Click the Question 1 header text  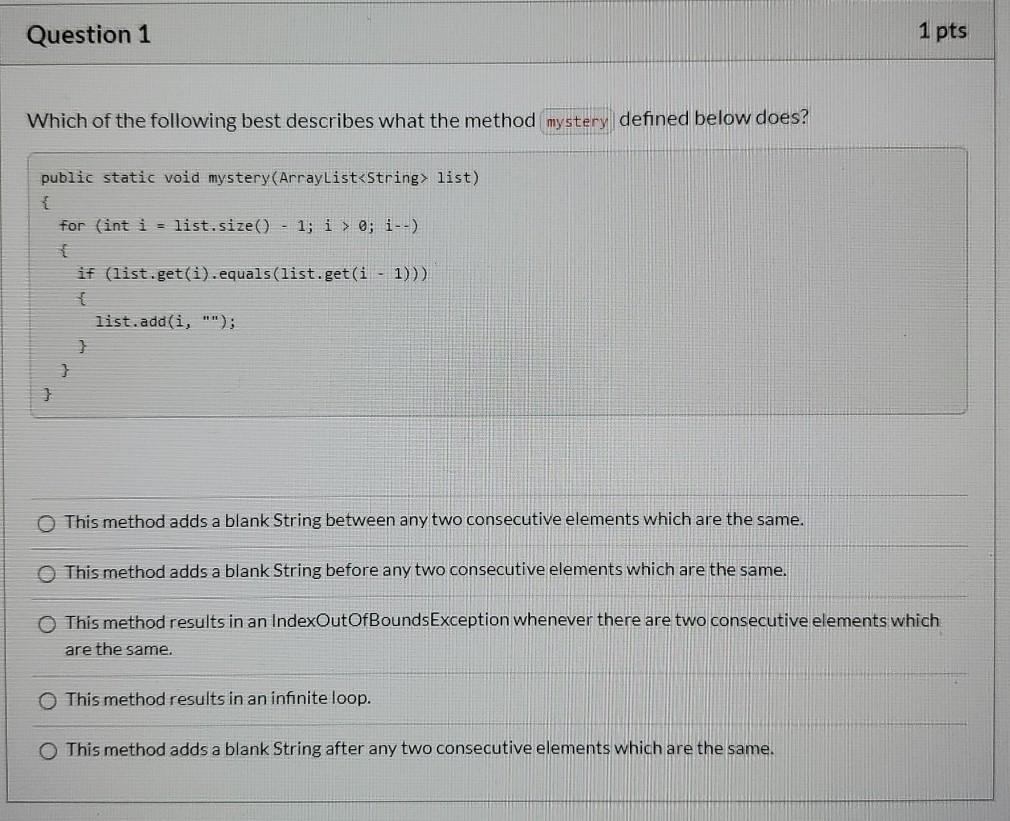[x=88, y=34]
